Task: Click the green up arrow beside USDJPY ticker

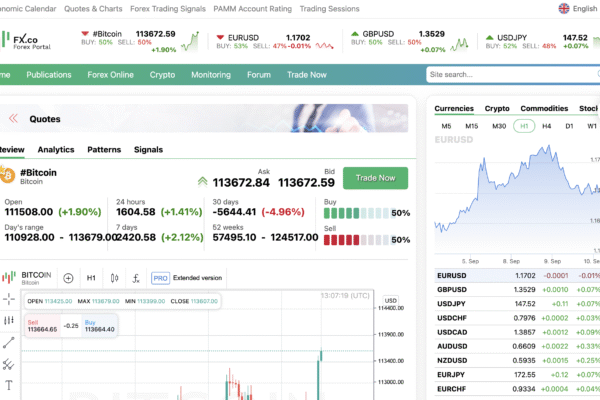Action: point(489,38)
